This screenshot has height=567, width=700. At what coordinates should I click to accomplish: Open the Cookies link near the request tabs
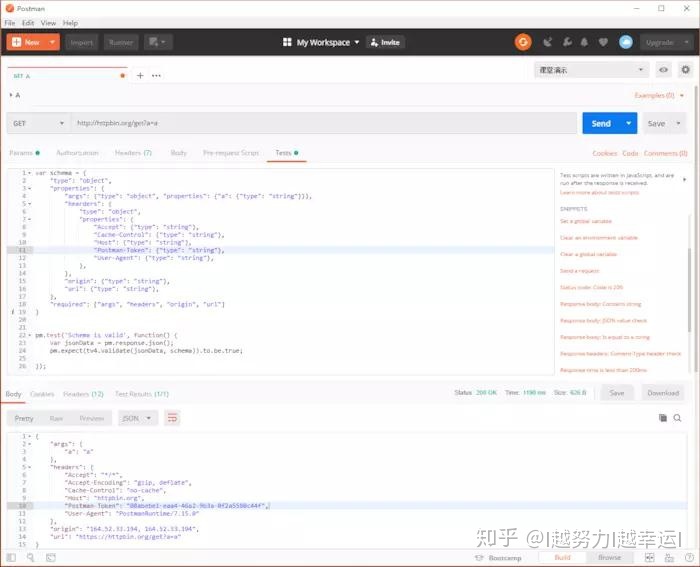604,153
